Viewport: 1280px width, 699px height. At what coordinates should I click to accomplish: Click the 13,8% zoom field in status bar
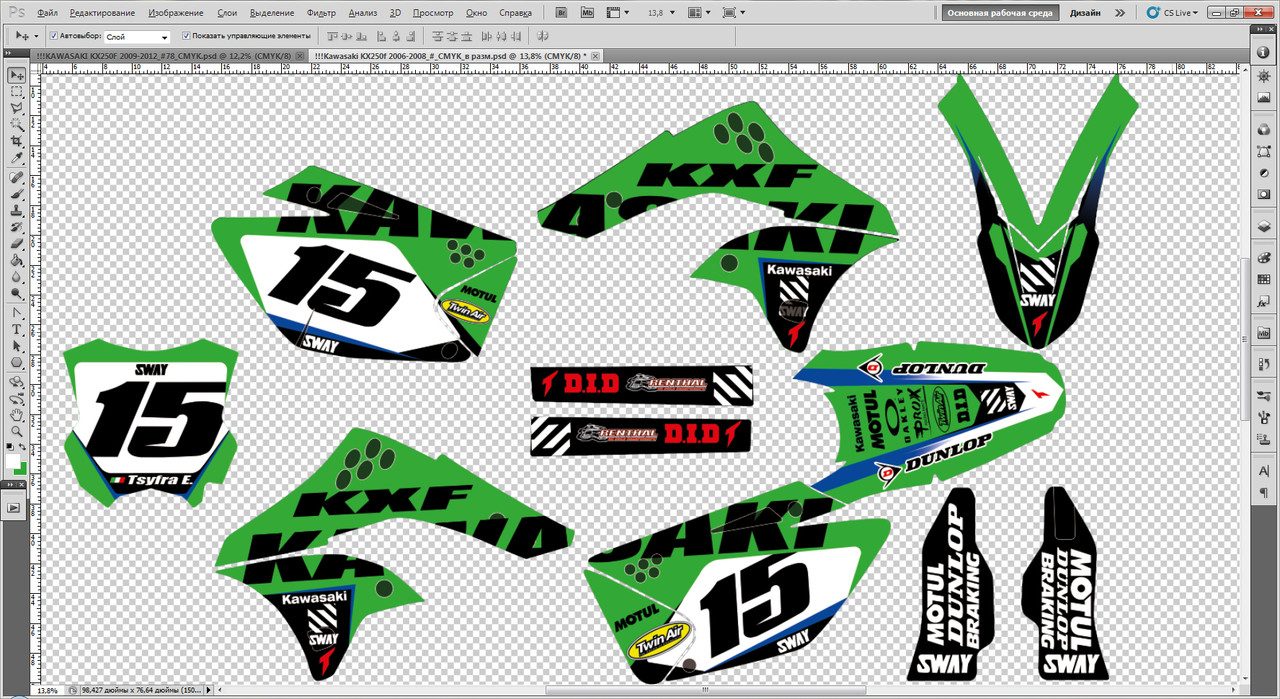click(48, 690)
